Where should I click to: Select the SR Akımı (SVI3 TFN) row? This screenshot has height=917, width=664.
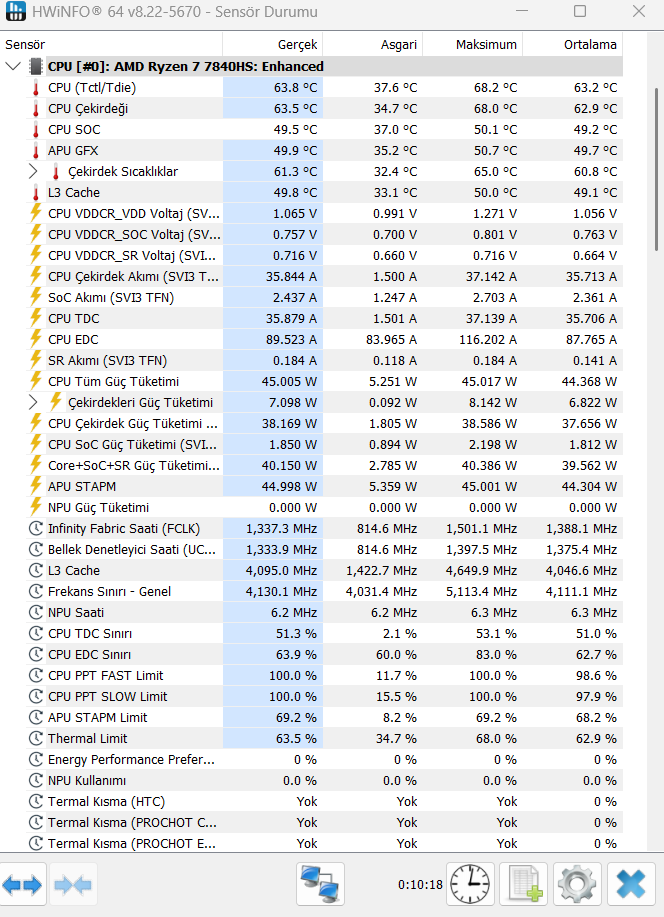point(324,361)
